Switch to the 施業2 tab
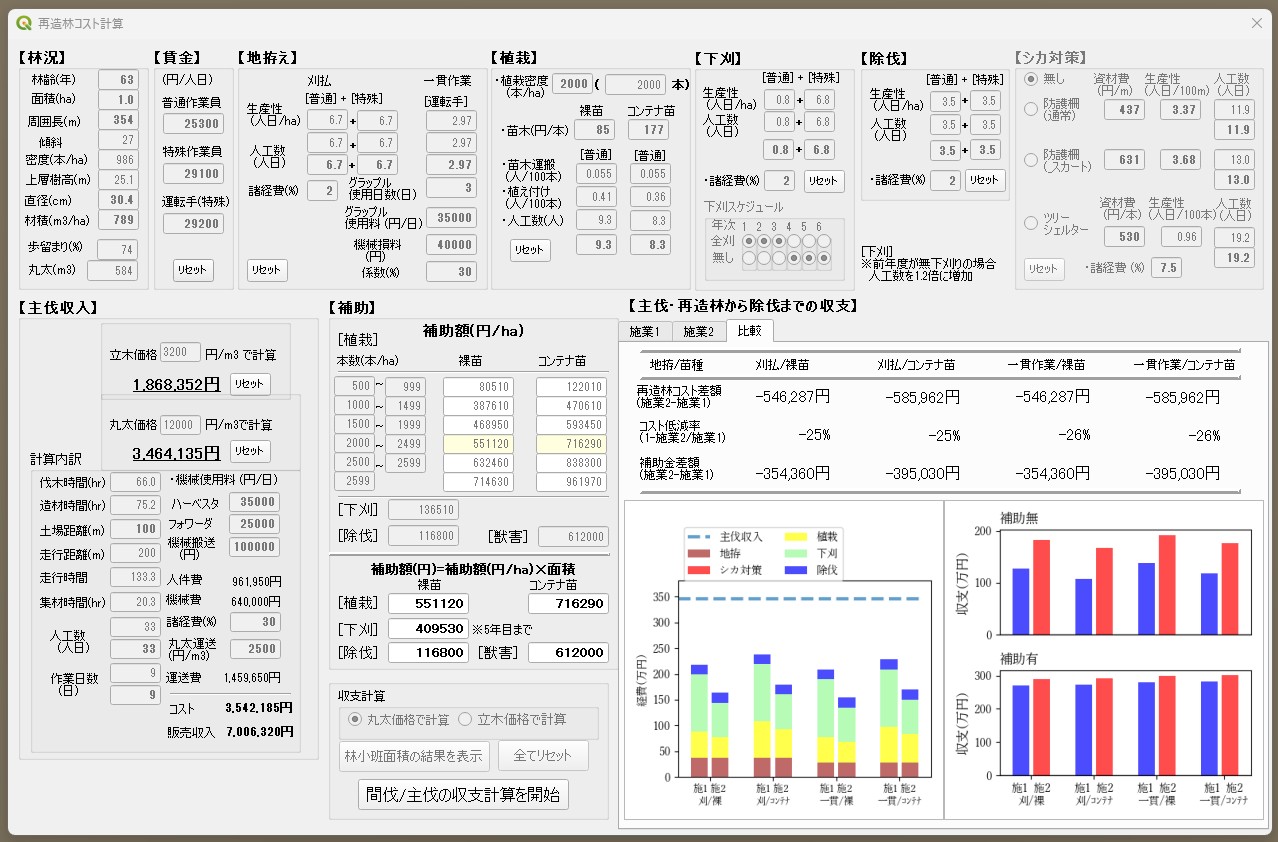Screen dimensions: 1278x842 tap(698, 331)
